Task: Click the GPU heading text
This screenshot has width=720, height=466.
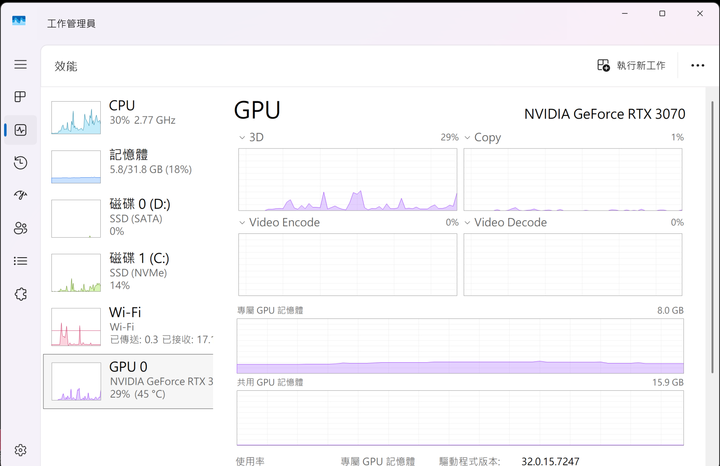Action: (257, 110)
